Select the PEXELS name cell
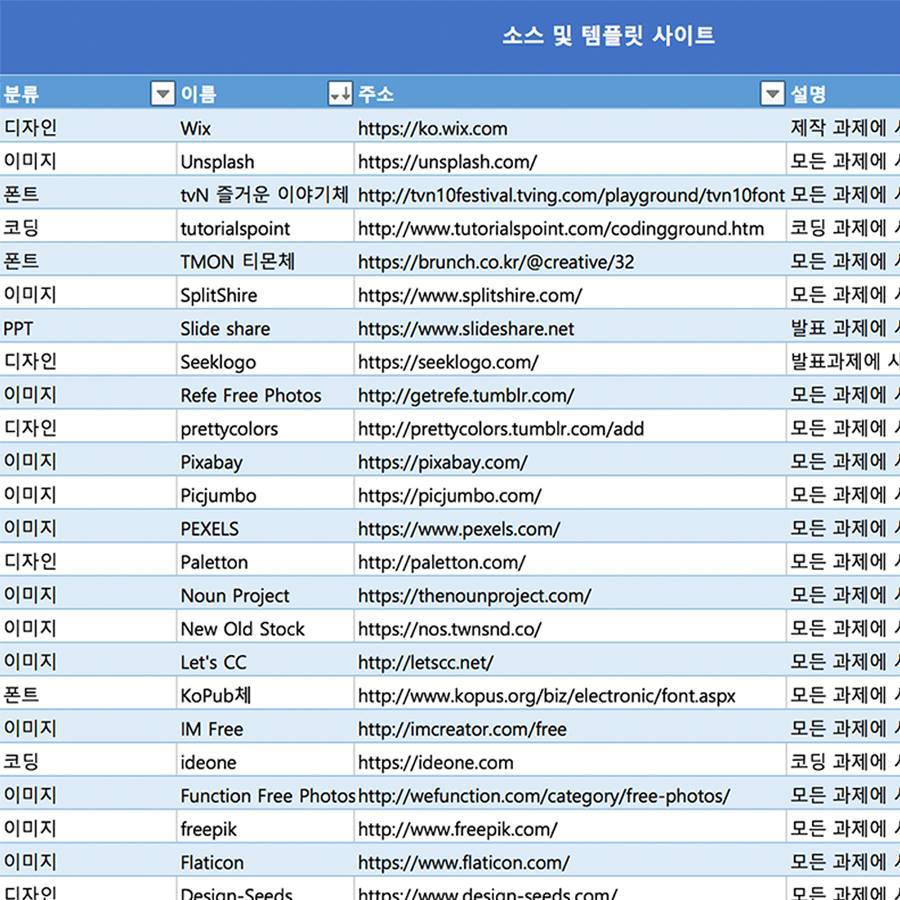Viewport: 900px width, 900px height. (x=265, y=528)
